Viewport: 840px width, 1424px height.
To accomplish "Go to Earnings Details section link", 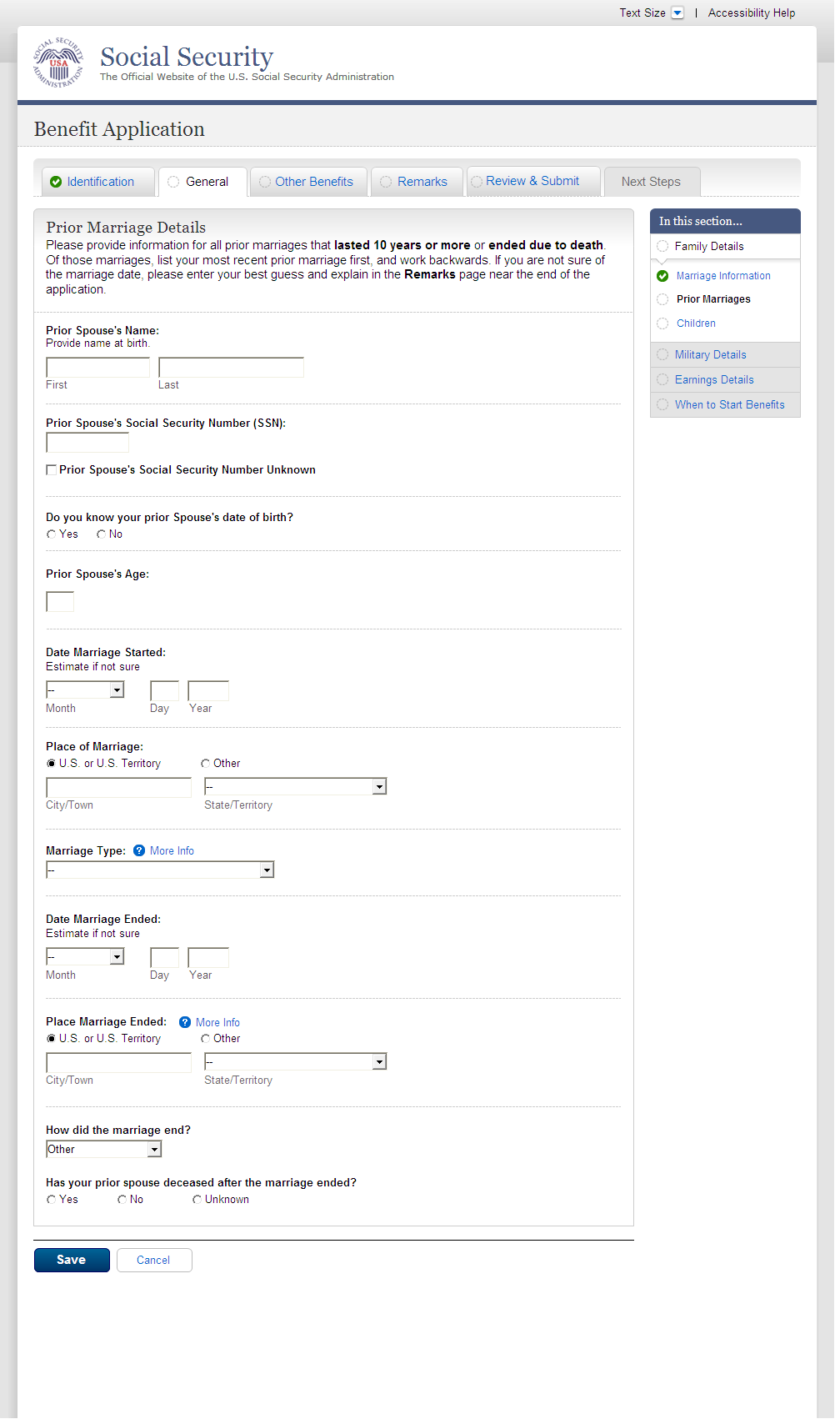I will click(713, 380).
